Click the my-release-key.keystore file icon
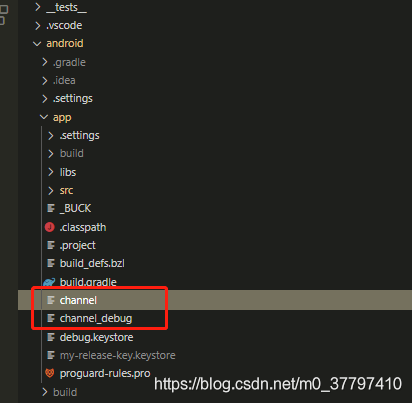Screen dimensions: 412x403 click(x=51, y=355)
